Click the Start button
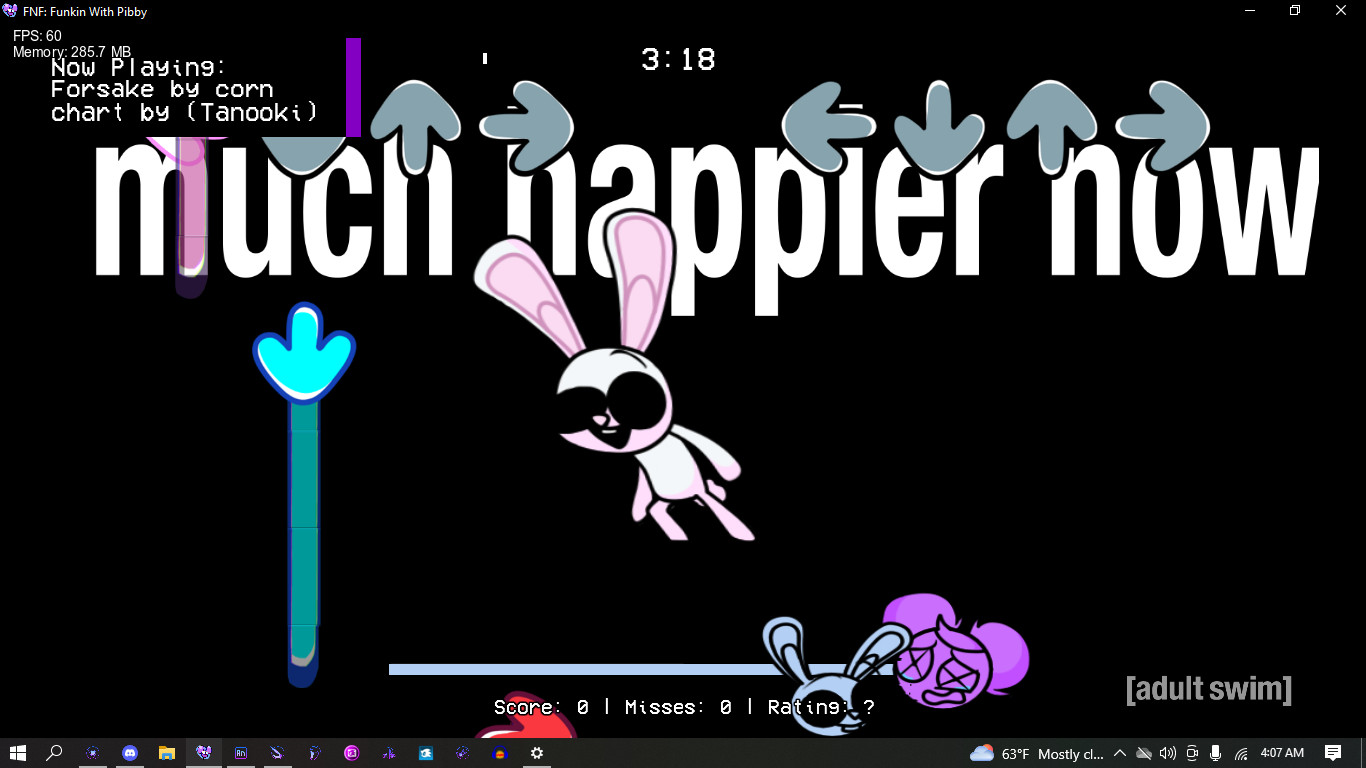 (18, 754)
